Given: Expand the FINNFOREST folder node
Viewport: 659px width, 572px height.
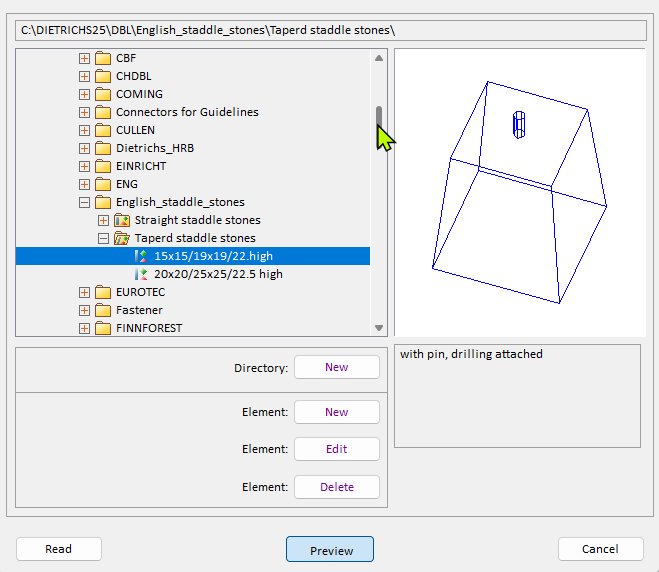Looking at the screenshot, I should [84, 328].
